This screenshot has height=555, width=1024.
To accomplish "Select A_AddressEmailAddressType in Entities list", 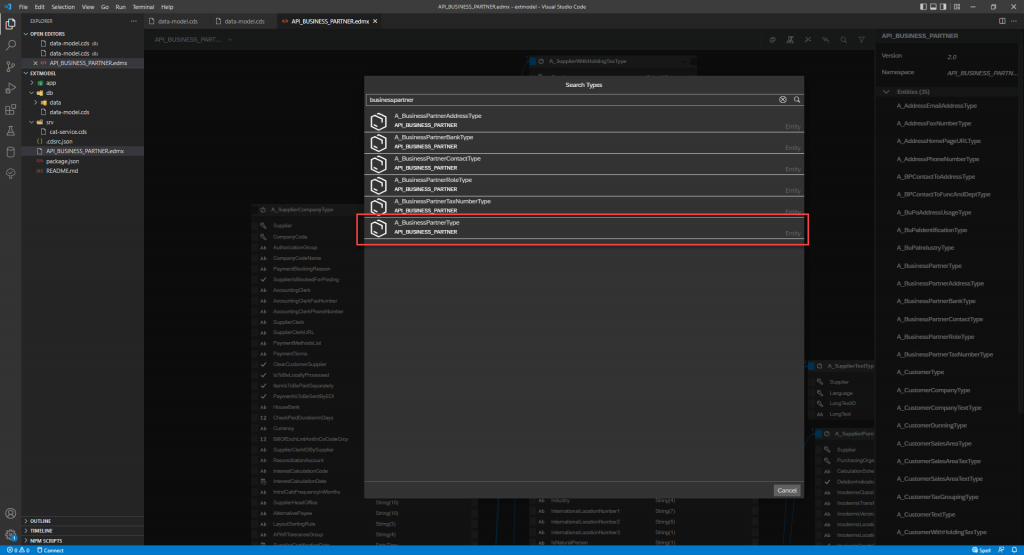I will (936, 106).
